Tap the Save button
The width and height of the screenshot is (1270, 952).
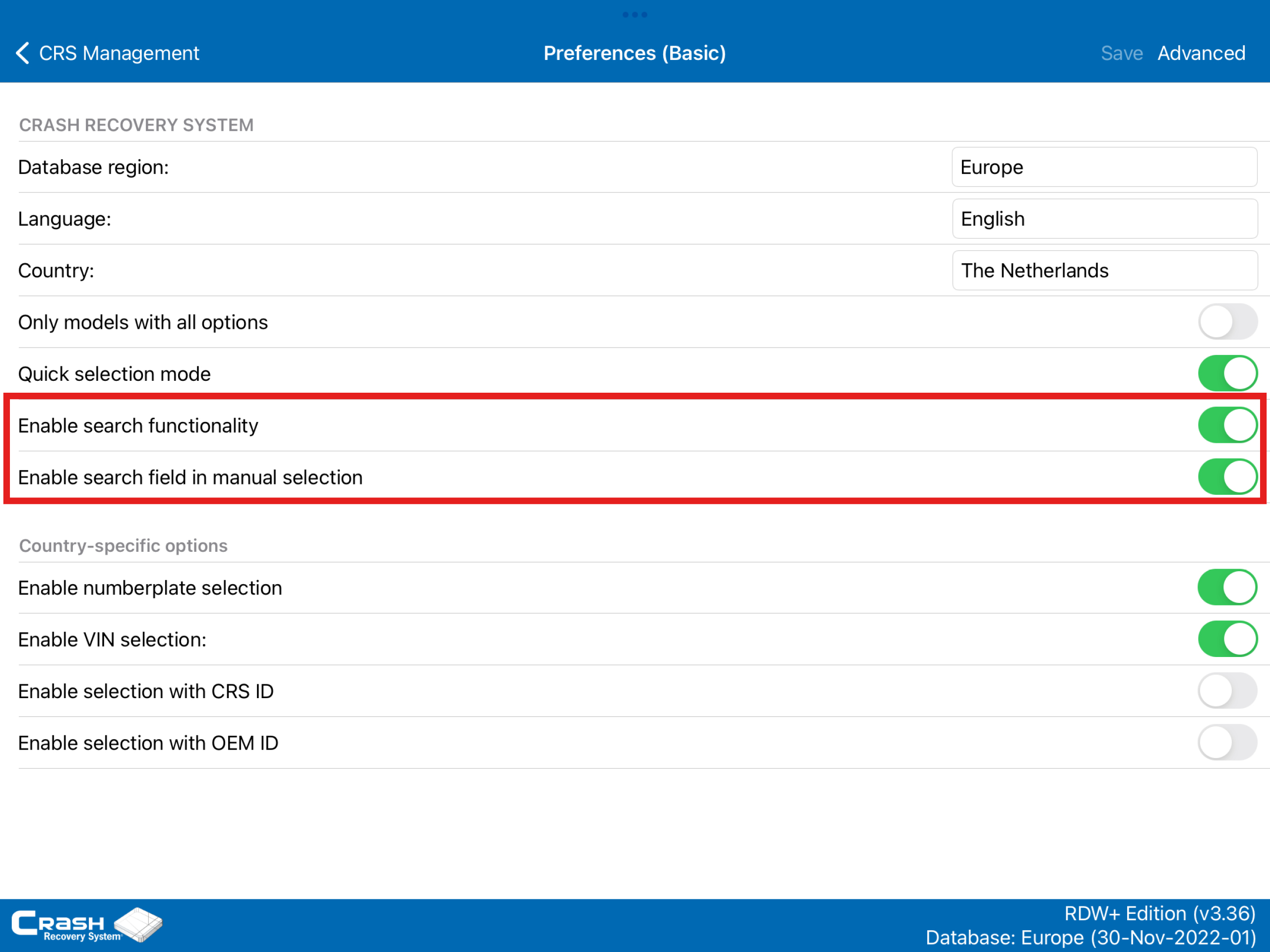(x=1121, y=53)
